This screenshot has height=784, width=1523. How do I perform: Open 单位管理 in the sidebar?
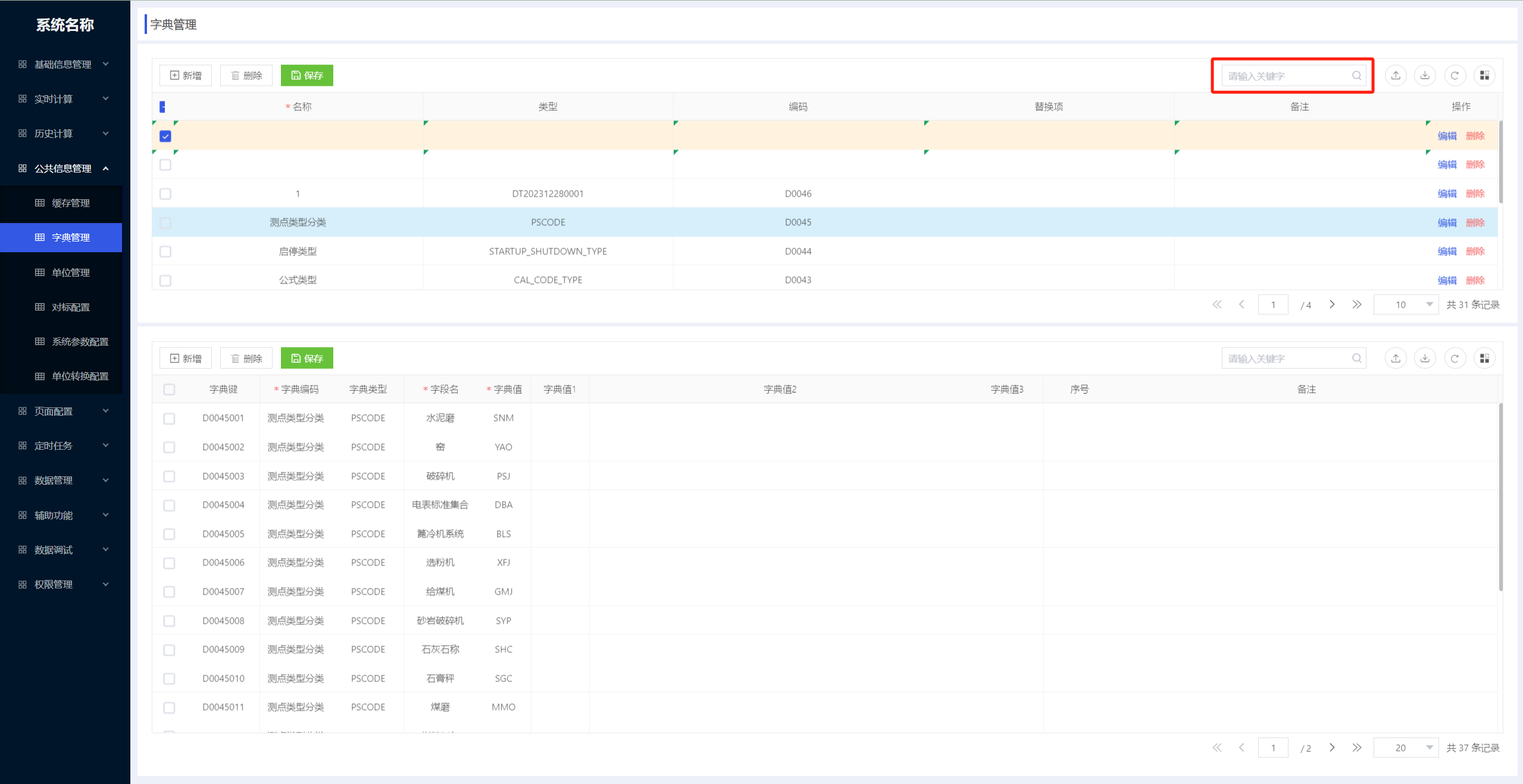click(x=70, y=272)
